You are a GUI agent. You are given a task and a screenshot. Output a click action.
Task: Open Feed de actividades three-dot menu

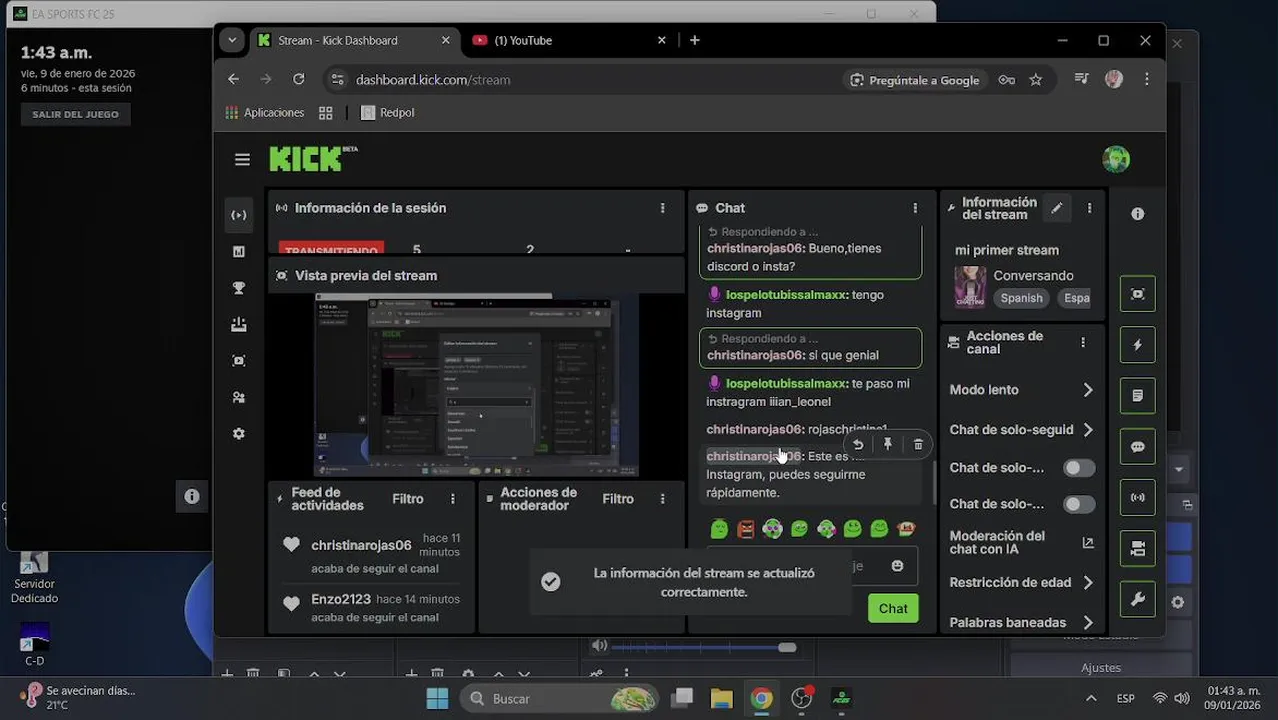[x=452, y=499]
